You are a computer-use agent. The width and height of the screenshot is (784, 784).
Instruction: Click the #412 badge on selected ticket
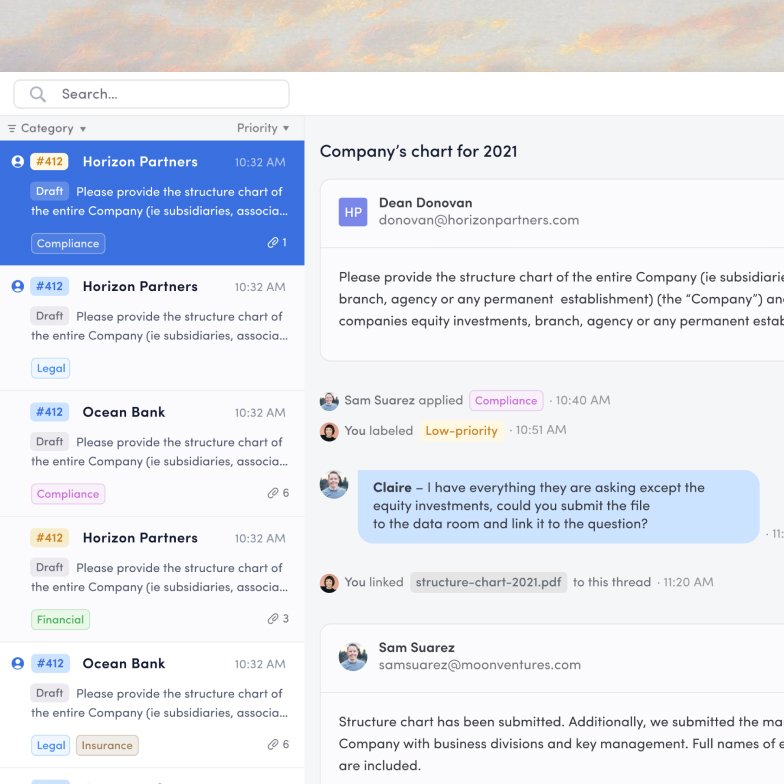tap(49, 161)
